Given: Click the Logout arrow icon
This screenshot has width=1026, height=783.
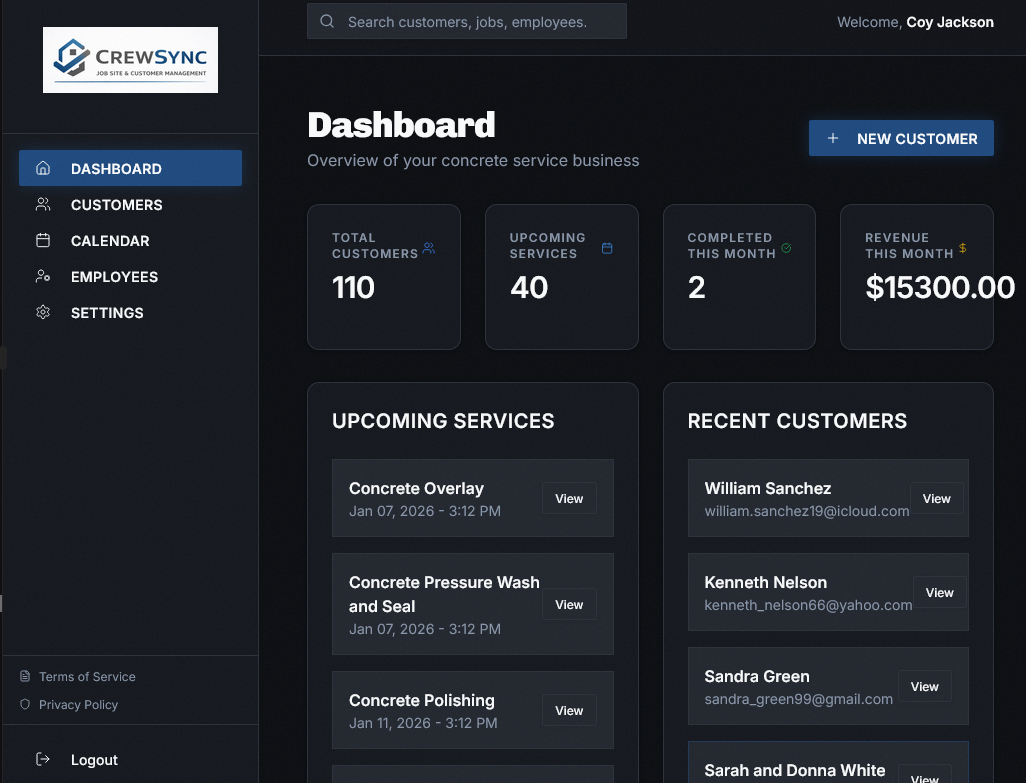Looking at the screenshot, I should (x=43, y=760).
